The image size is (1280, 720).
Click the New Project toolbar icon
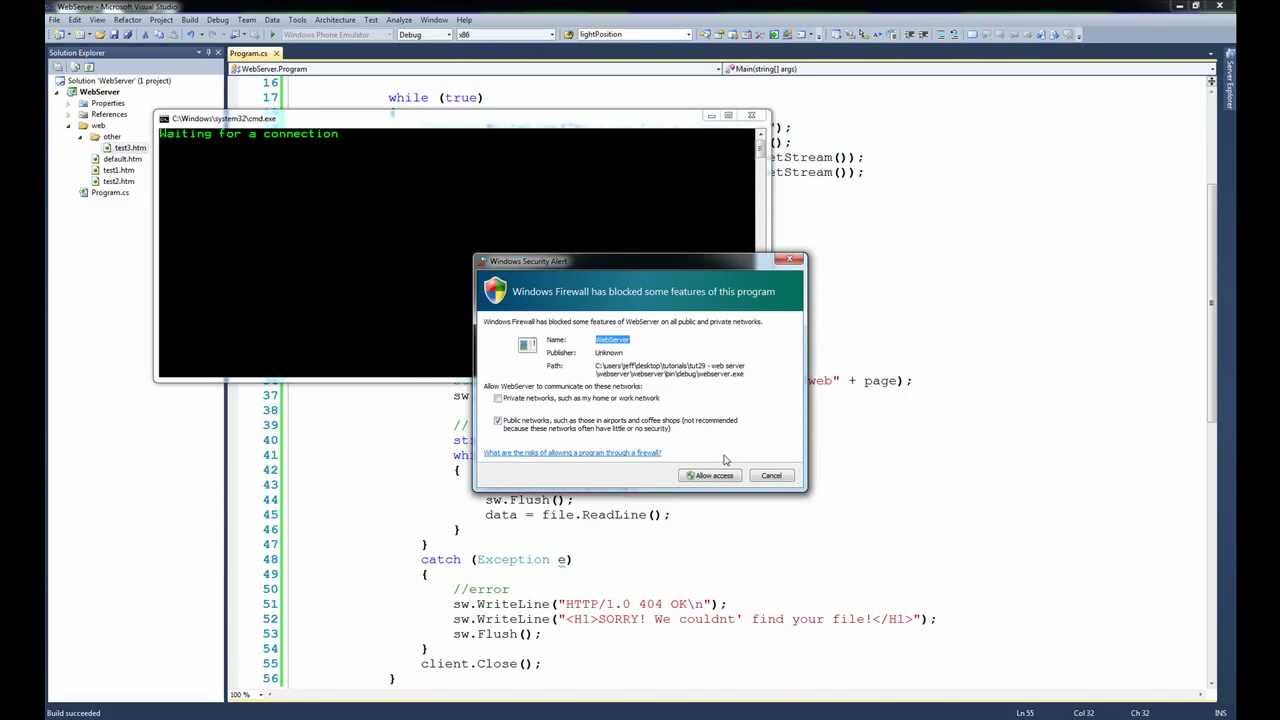tap(60, 34)
